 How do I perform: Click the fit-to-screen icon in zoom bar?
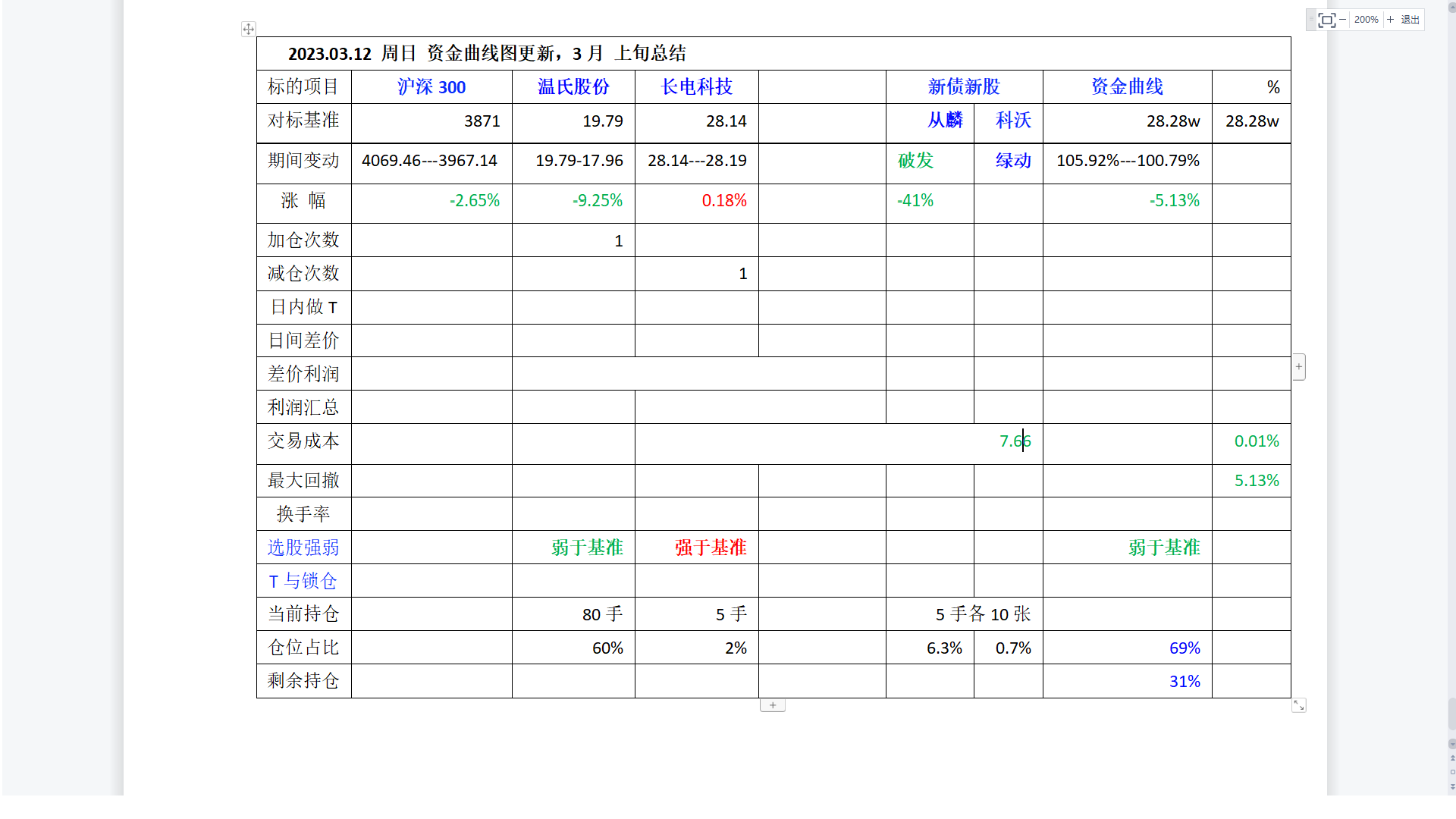[x=1326, y=20]
